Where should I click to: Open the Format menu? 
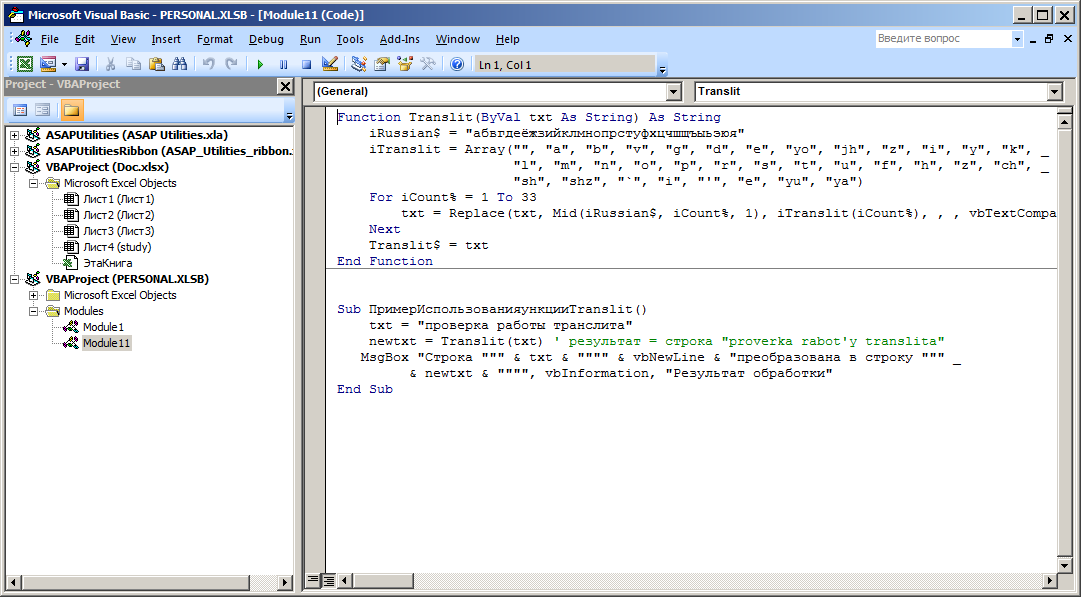215,39
